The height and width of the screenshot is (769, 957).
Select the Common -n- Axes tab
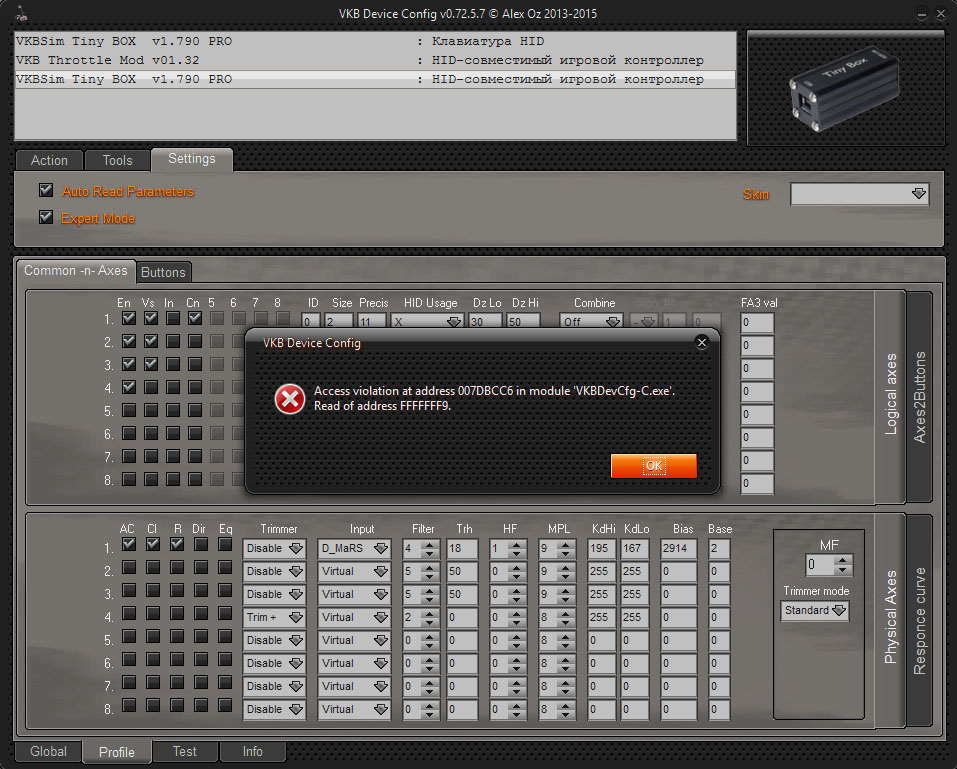[x=76, y=270]
